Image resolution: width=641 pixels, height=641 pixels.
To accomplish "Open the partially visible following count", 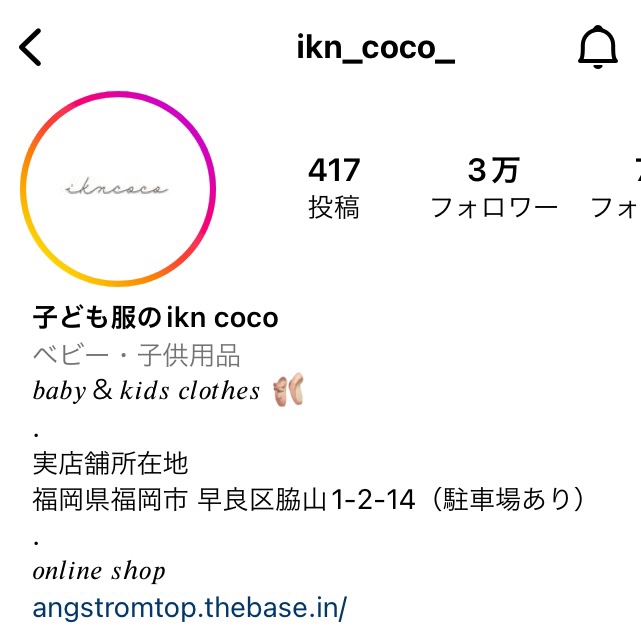I will (638, 170).
